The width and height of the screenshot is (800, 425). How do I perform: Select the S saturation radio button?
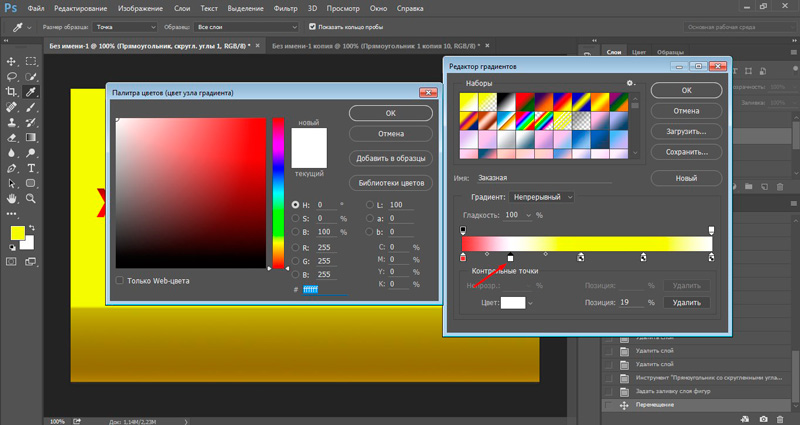(x=295, y=218)
